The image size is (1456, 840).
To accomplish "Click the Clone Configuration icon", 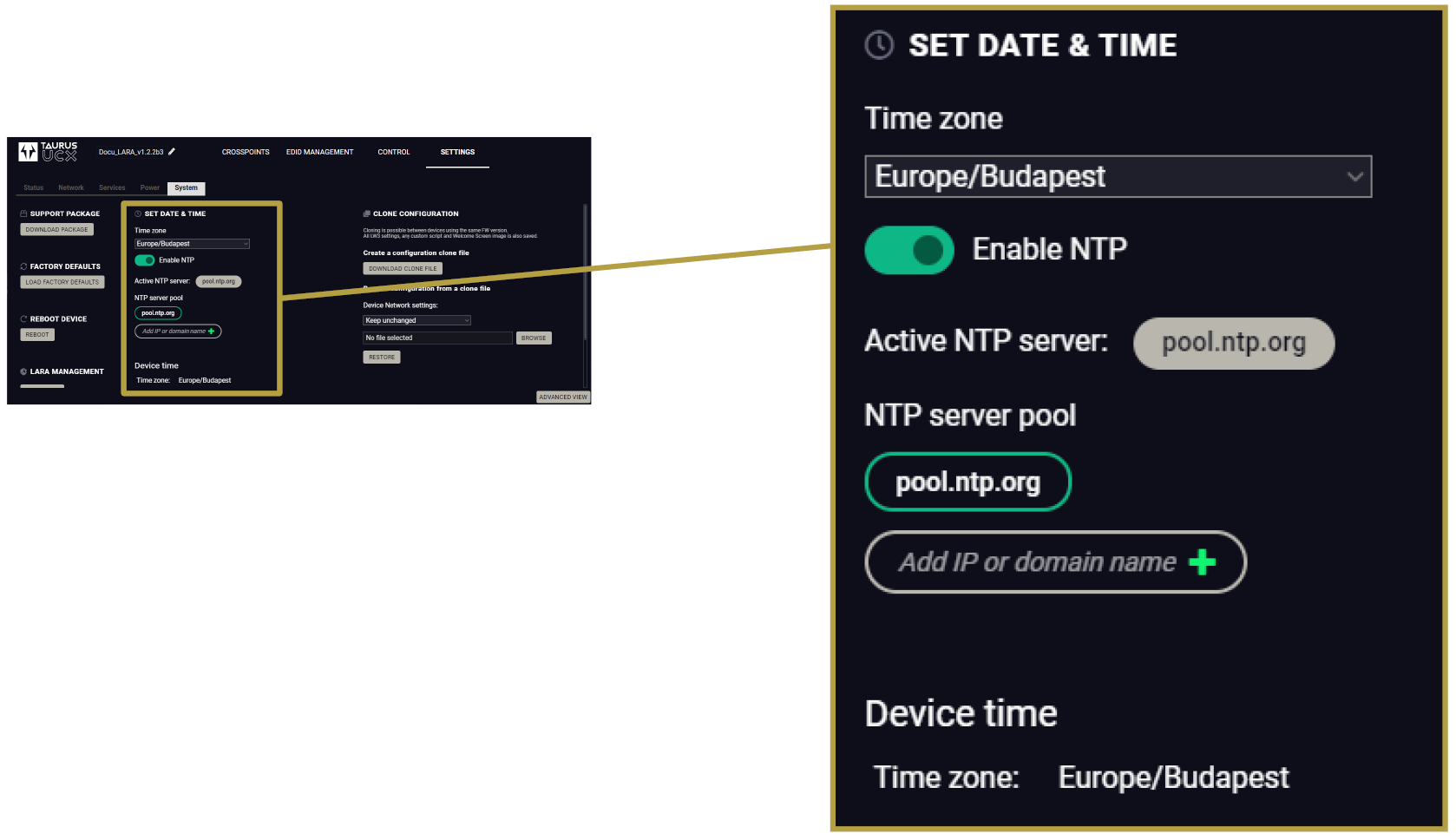I will tap(367, 213).
